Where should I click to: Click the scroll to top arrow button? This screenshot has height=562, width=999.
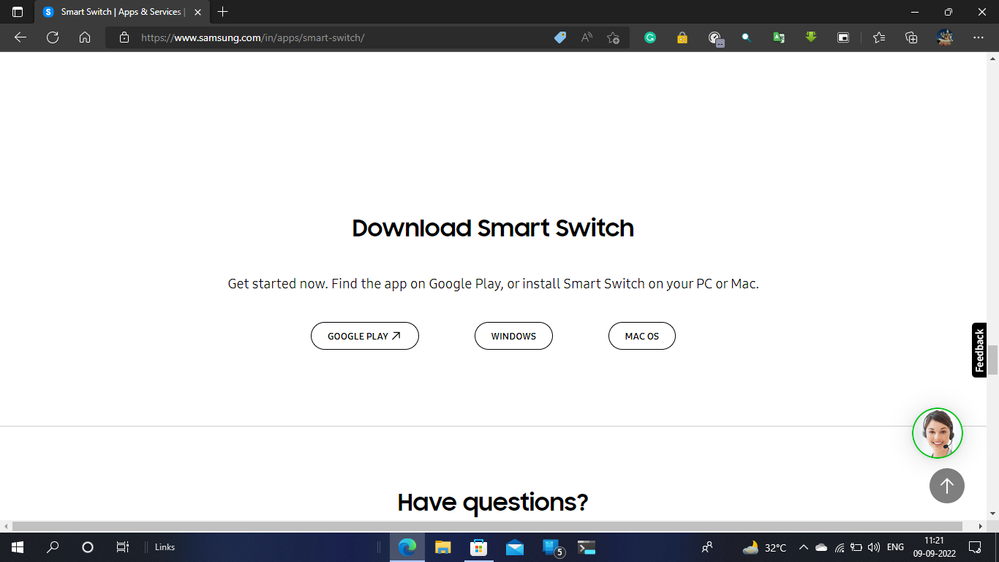[x=947, y=486]
